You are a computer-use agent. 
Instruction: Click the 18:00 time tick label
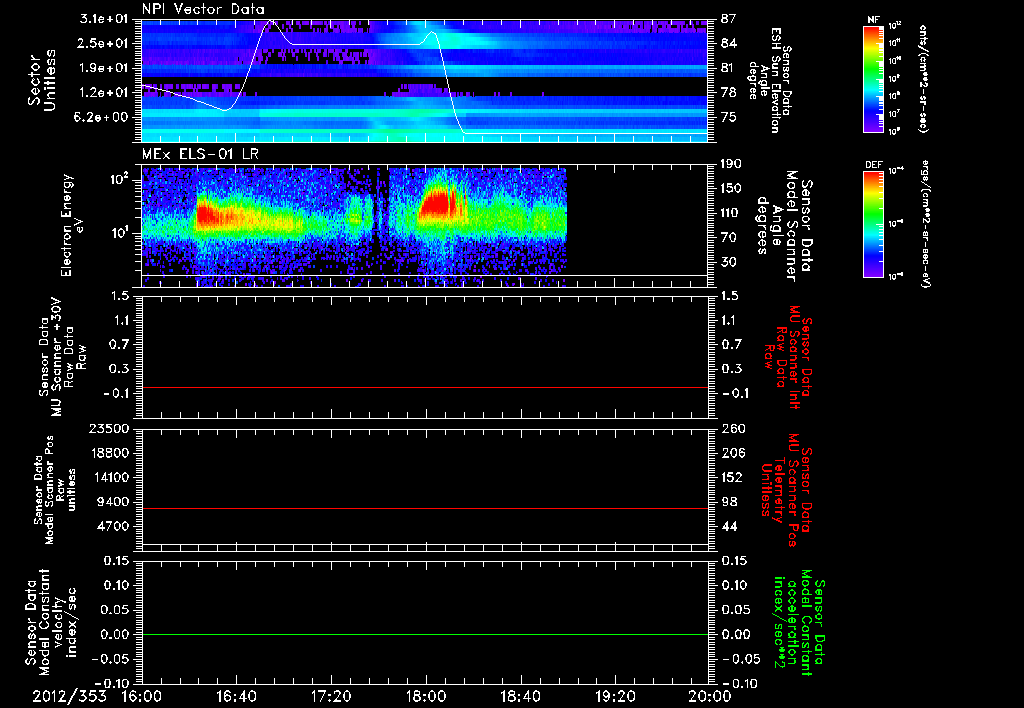coord(426,696)
